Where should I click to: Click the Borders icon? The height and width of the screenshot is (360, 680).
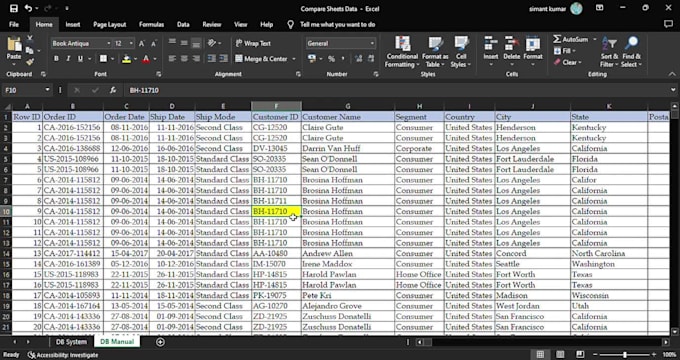point(103,59)
